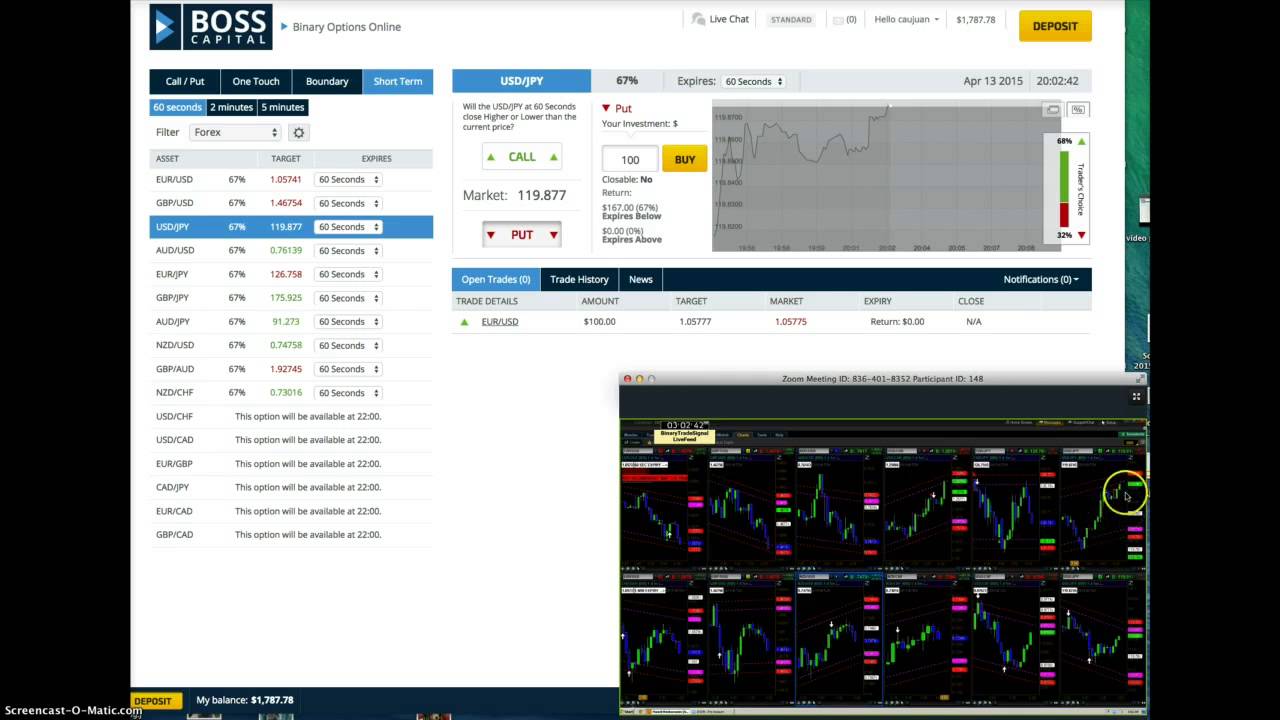This screenshot has height=720, width=1280.
Task: Toggle the percent view chart icon
Action: pyautogui.click(x=1077, y=110)
